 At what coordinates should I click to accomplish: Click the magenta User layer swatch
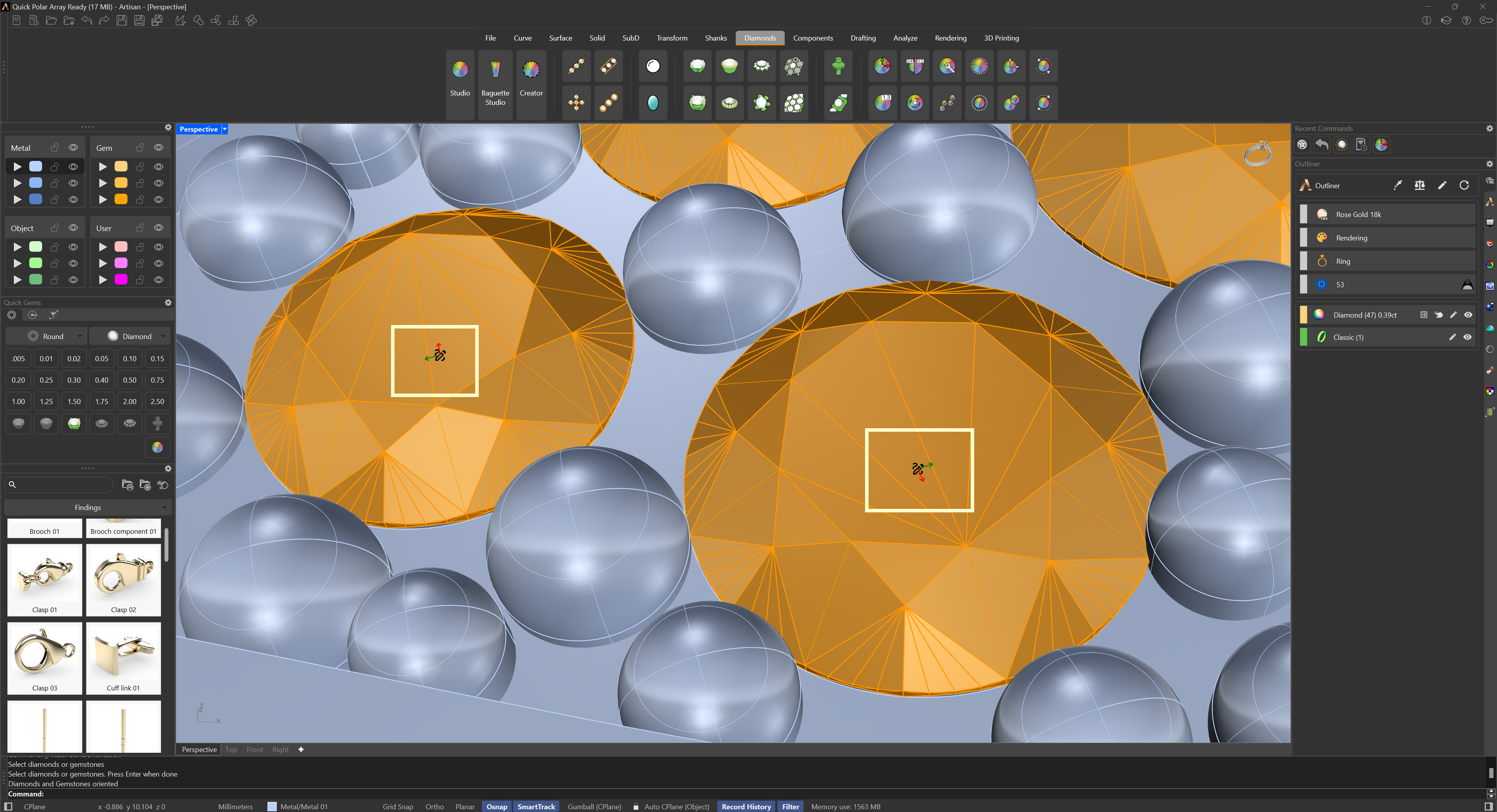[x=121, y=279]
